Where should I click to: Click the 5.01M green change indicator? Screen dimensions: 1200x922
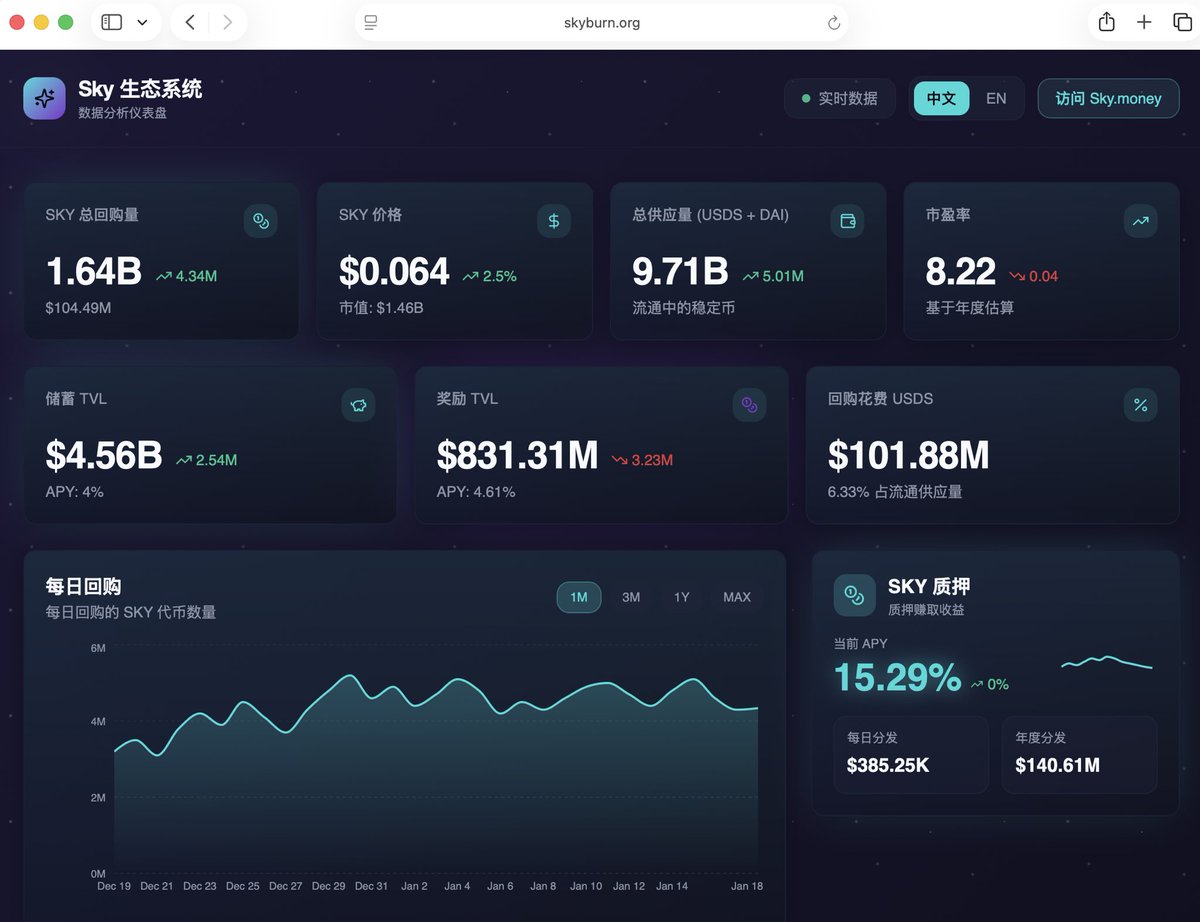coord(773,276)
